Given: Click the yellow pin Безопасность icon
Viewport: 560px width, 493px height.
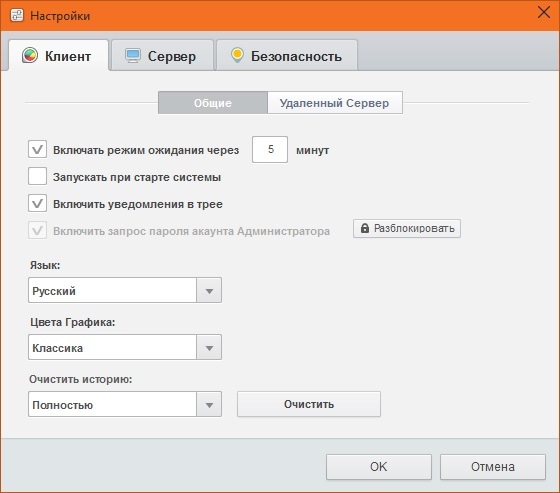Looking at the screenshot, I should click(237, 55).
